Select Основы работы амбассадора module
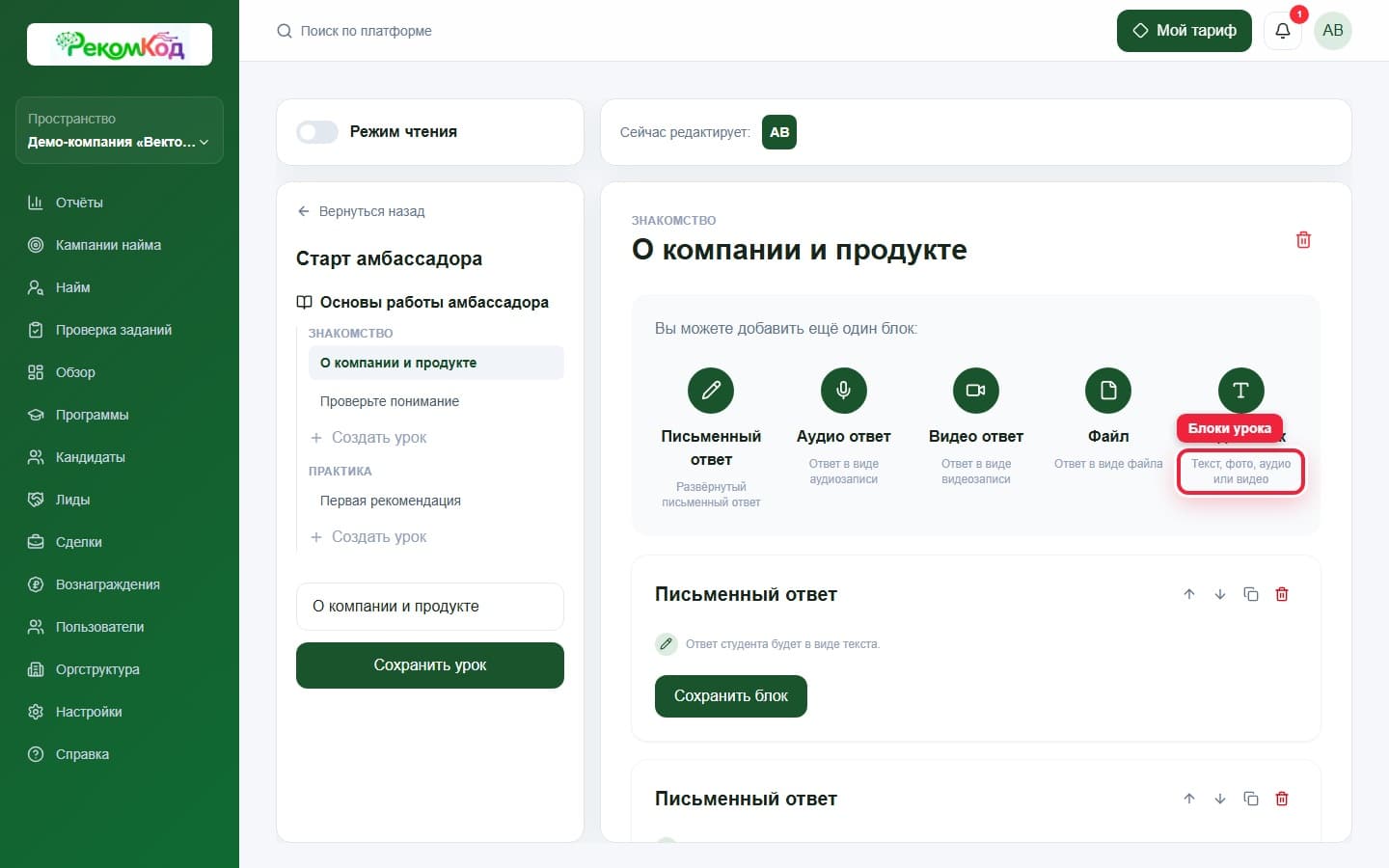Screen dimensions: 1389x868 pos(422,302)
